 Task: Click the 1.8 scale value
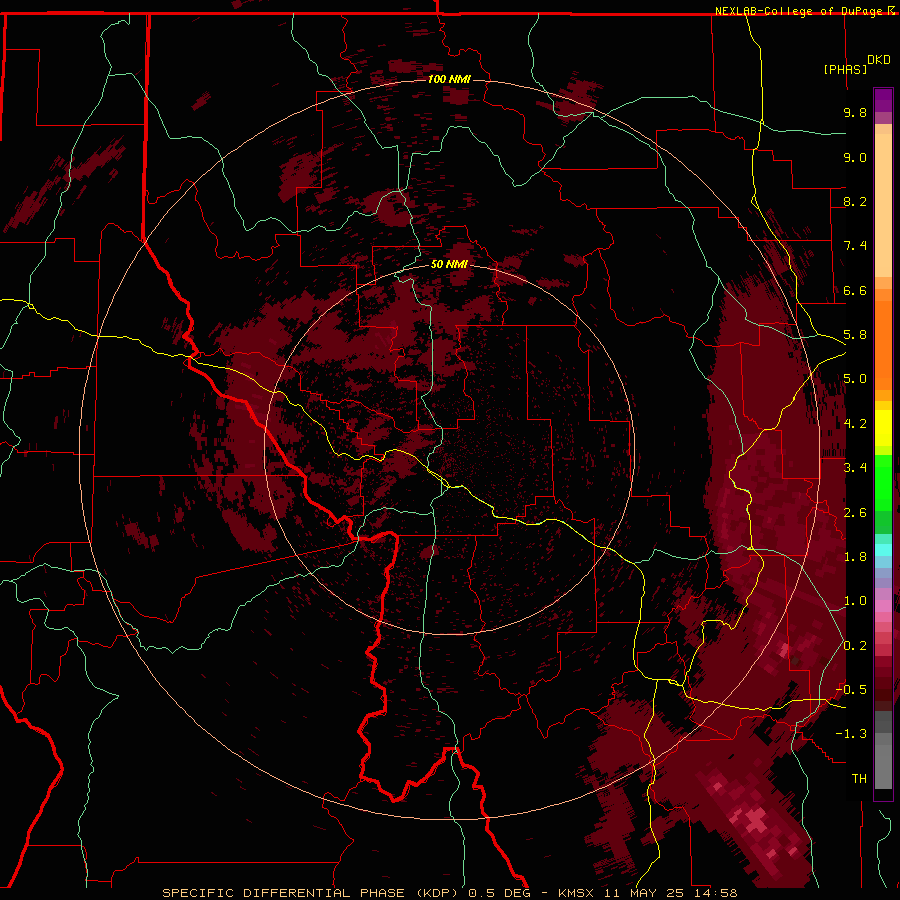[855, 557]
